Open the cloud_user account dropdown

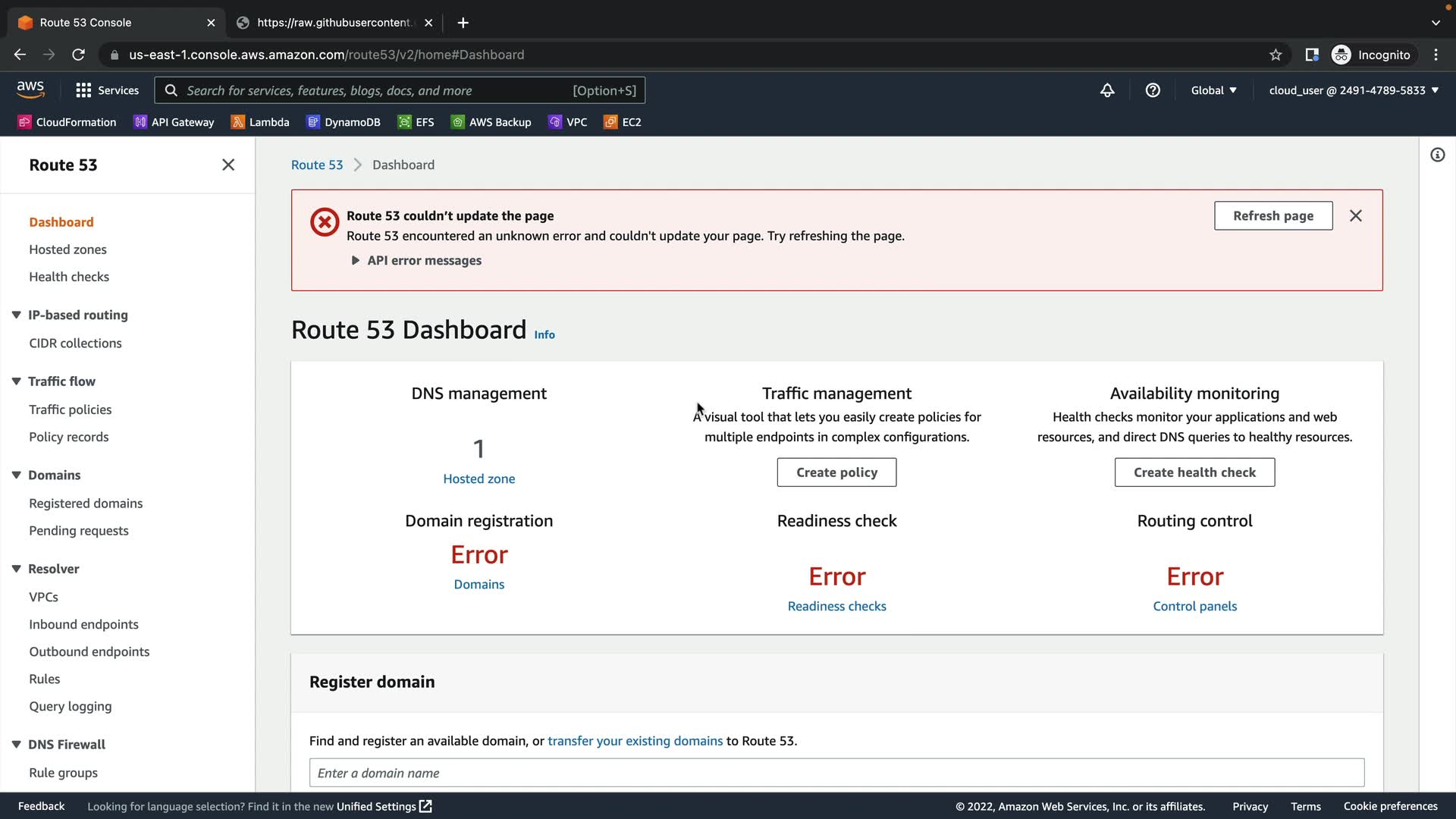pos(1354,90)
